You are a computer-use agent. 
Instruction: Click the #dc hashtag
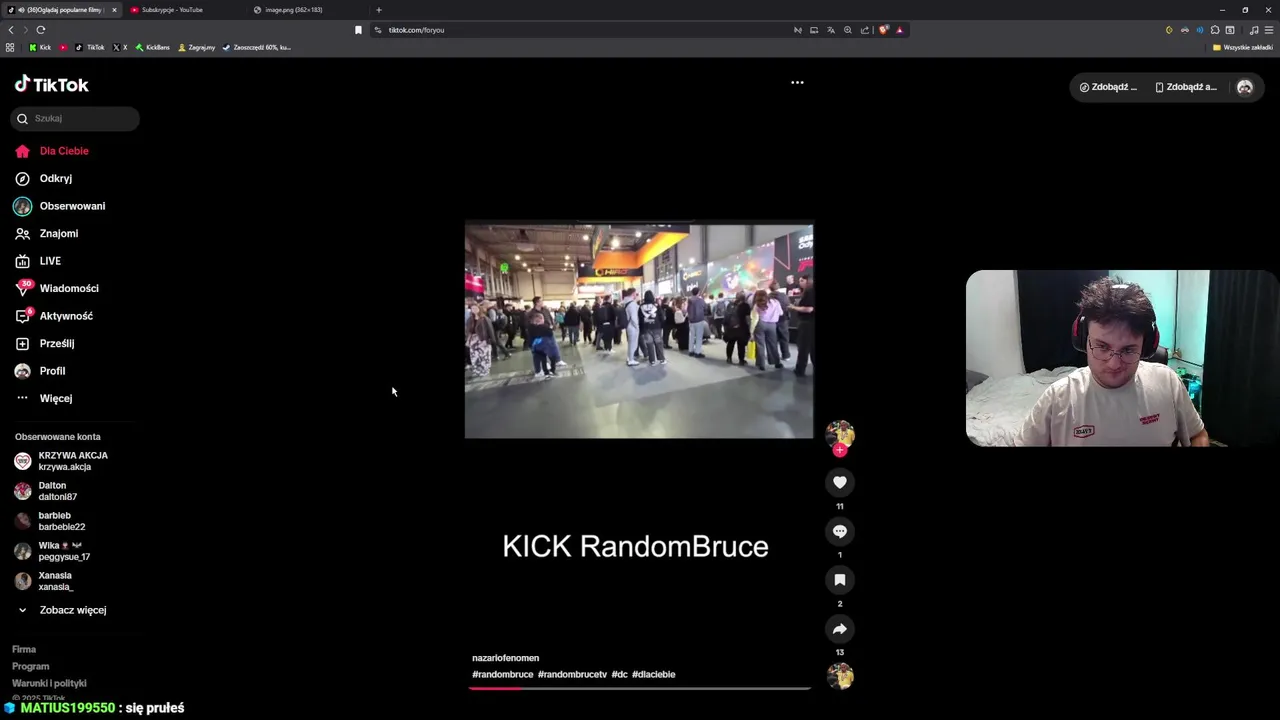point(620,675)
